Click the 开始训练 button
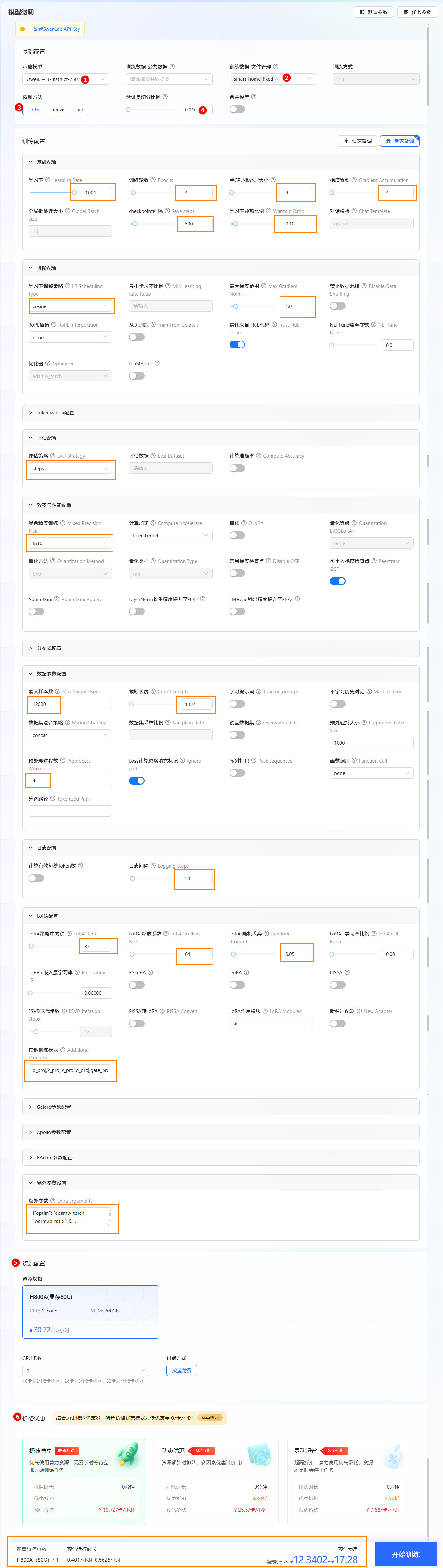Screen dimensions: 443x1568 click(405, 1554)
